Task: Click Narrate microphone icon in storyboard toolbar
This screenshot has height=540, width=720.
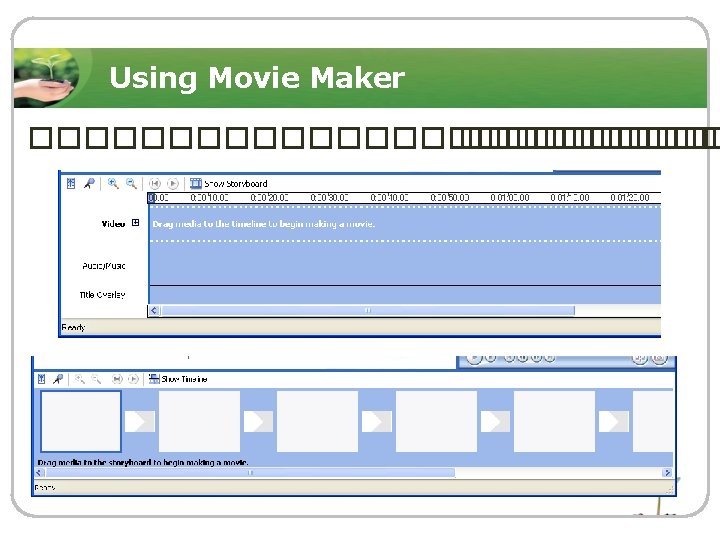Action: click(x=58, y=379)
